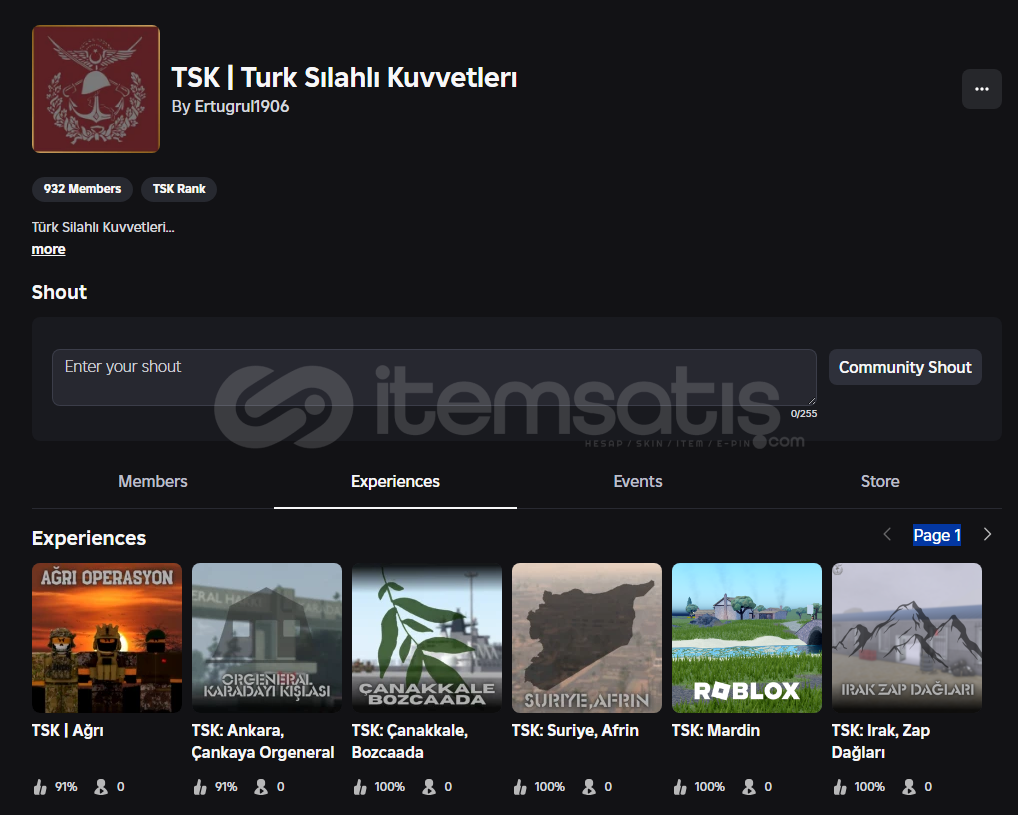Click the TSK group emblem image
This screenshot has width=1018, height=815.
(x=96, y=89)
